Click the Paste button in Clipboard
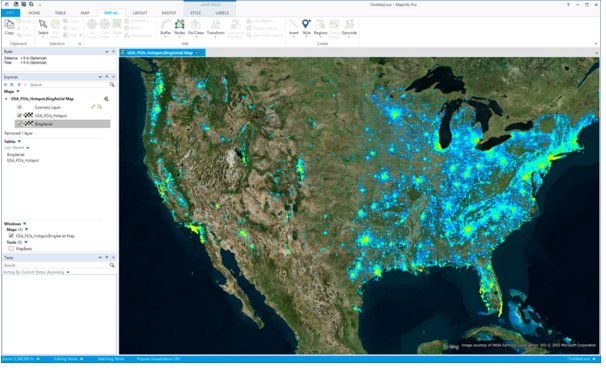The width and height of the screenshot is (606, 373). point(24,21)
